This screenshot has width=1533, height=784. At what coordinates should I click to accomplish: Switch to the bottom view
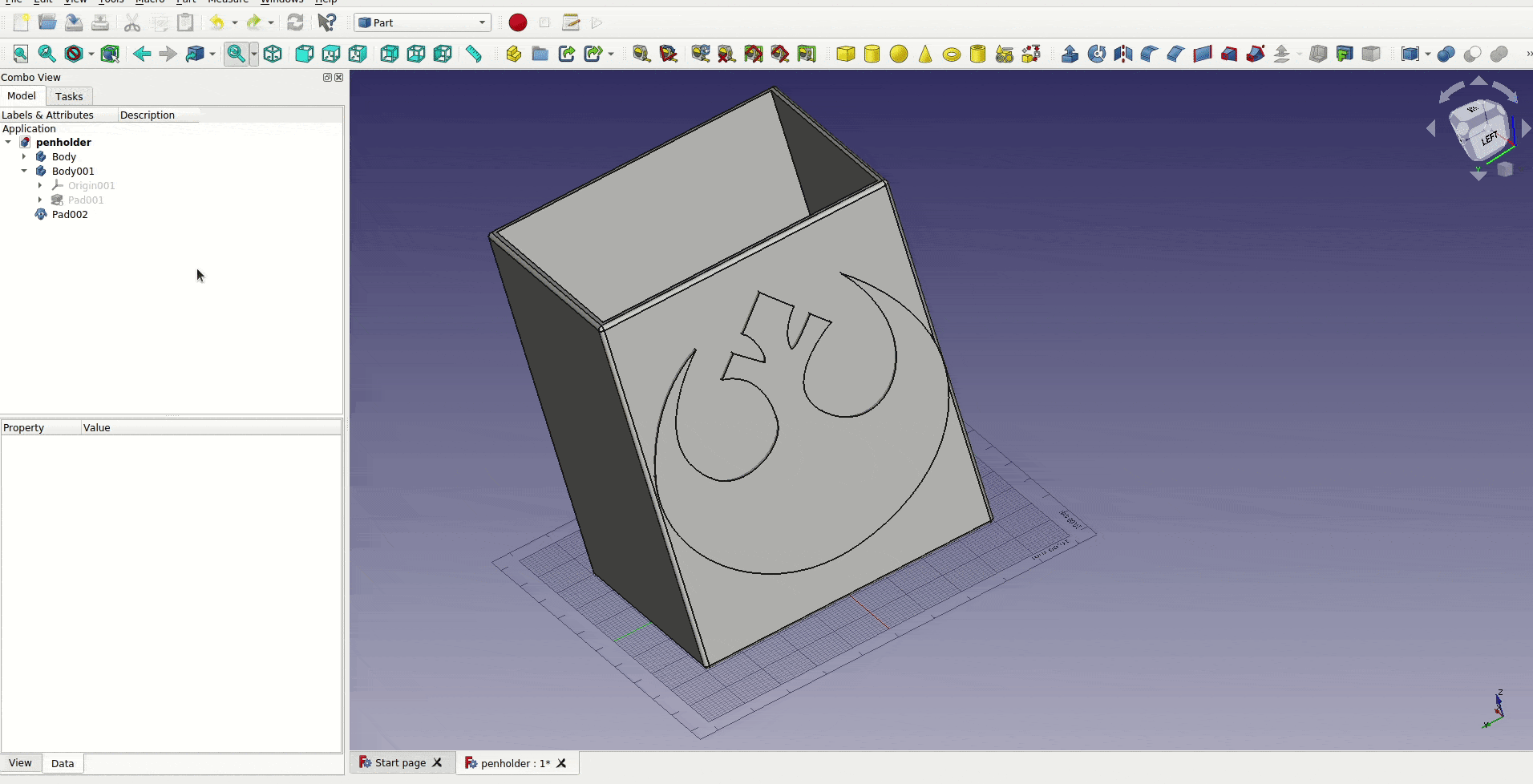[x=416, y=54]
